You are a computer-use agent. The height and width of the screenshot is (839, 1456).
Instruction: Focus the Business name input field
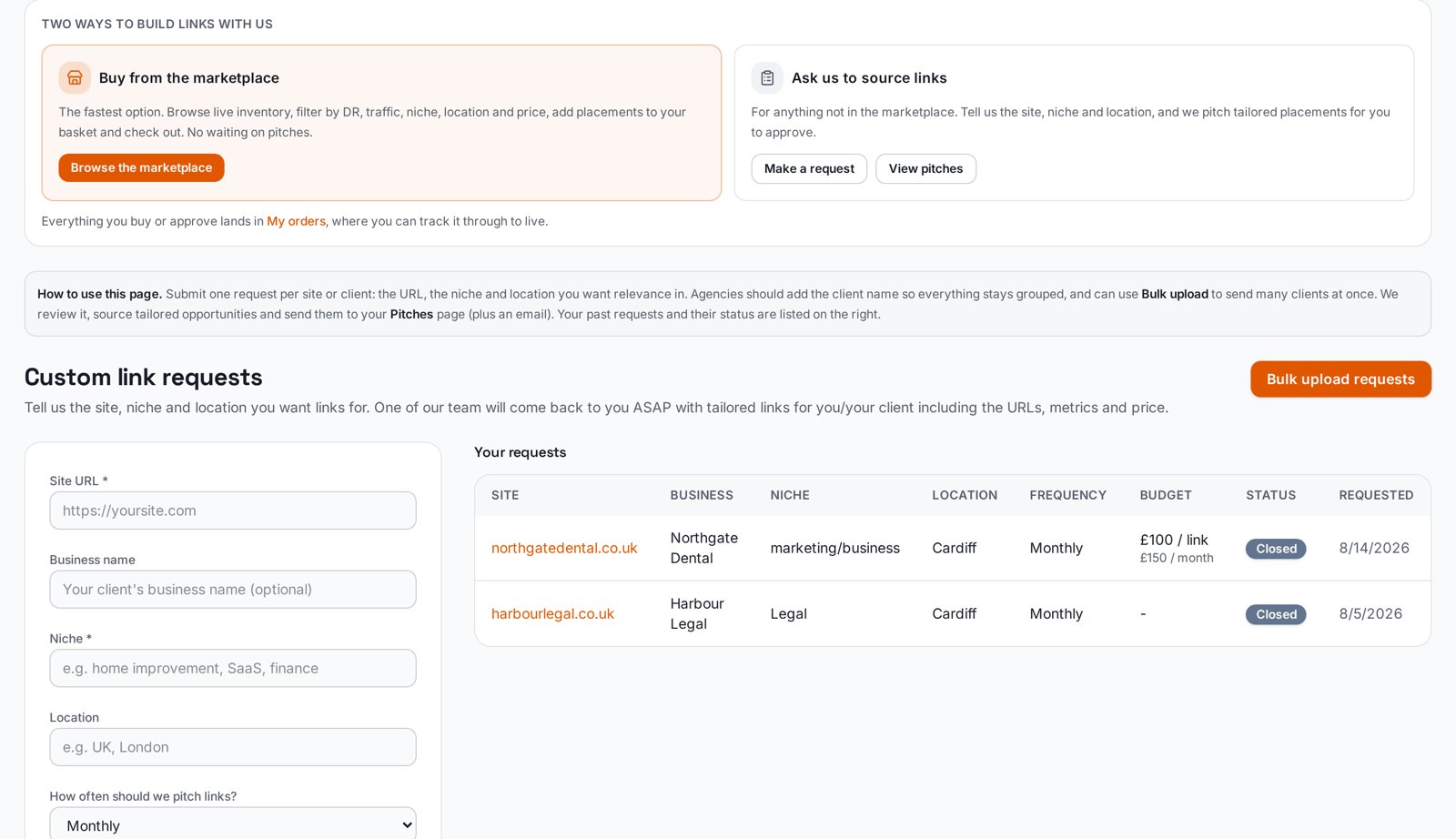[233, 590]
